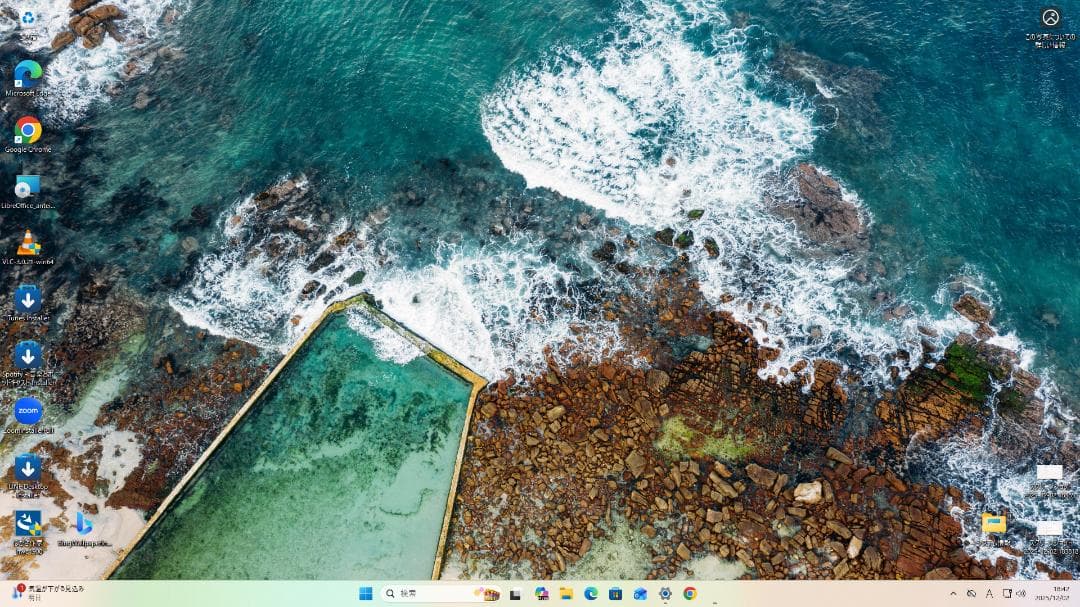Open the clock and date panel
Image resolution: width=1080 pixels, height=607 pixels.
[1059, 594]
